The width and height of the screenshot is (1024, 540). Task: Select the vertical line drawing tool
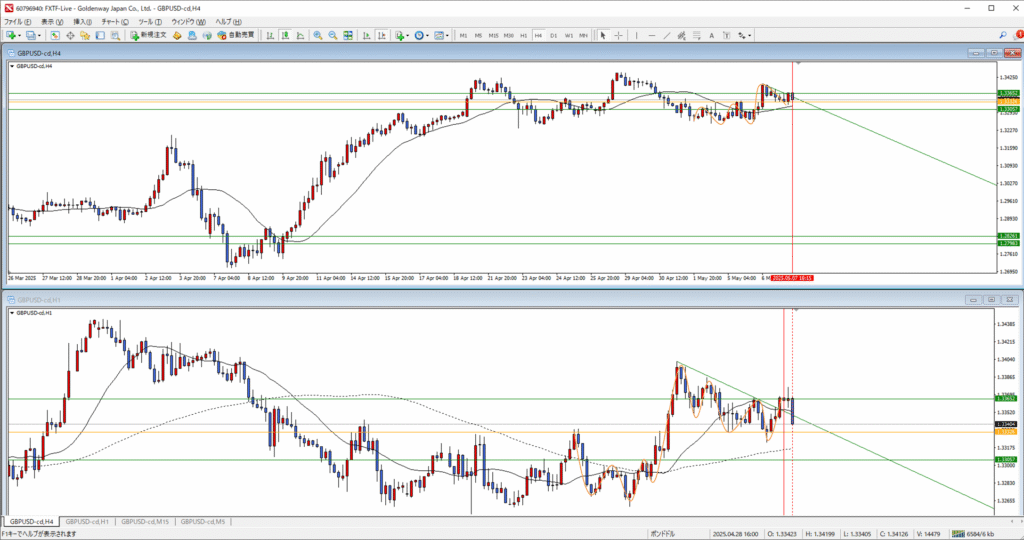tap(636, 35)
